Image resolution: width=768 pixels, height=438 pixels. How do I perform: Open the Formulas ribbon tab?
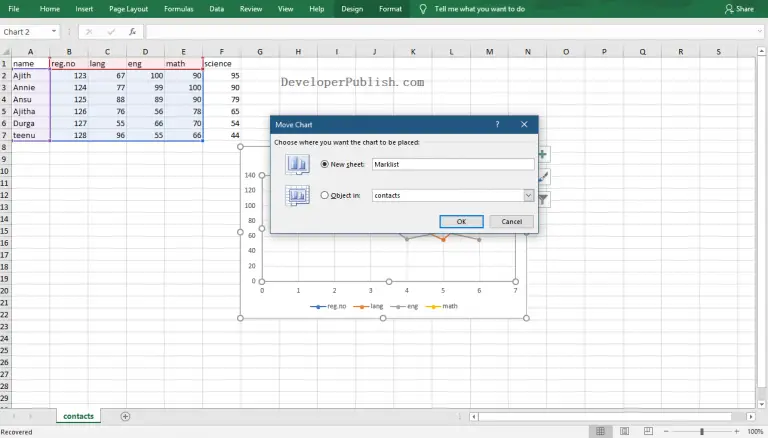coord(179,8)
